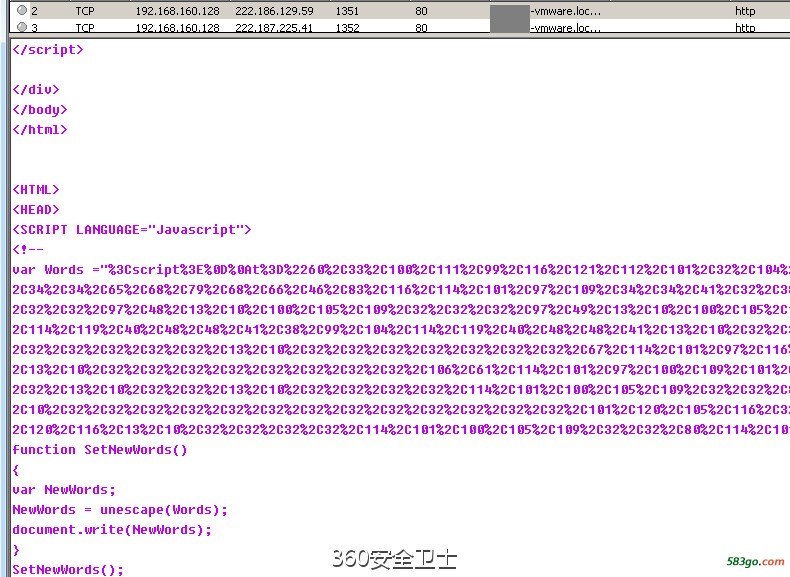Click the SetNewWords(); call line
This screenshot has height=577, width=790.
68,569
